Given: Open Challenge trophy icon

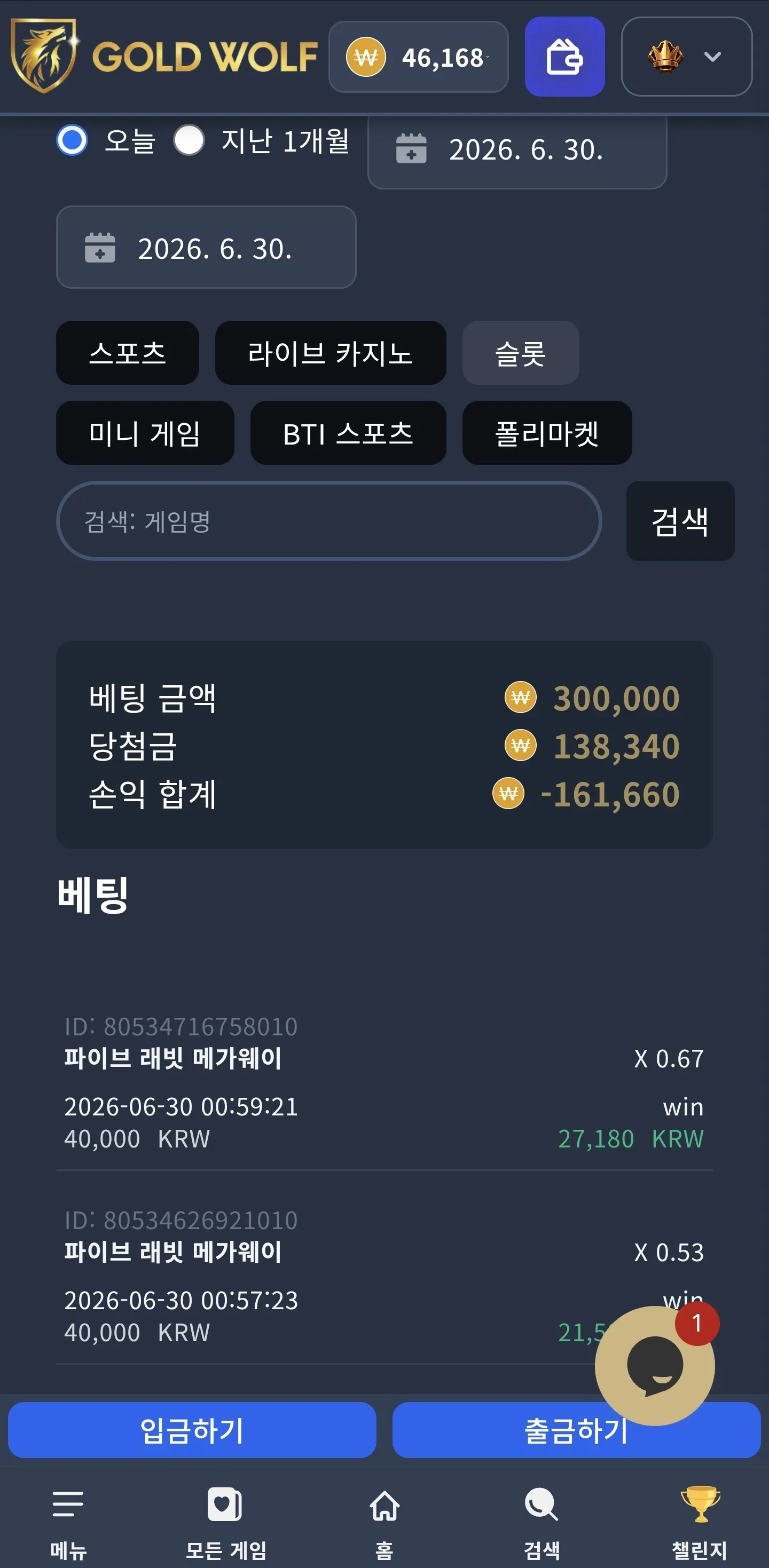Looking at the screenshot, I should pyautogui.click(x=700, y=1503).
